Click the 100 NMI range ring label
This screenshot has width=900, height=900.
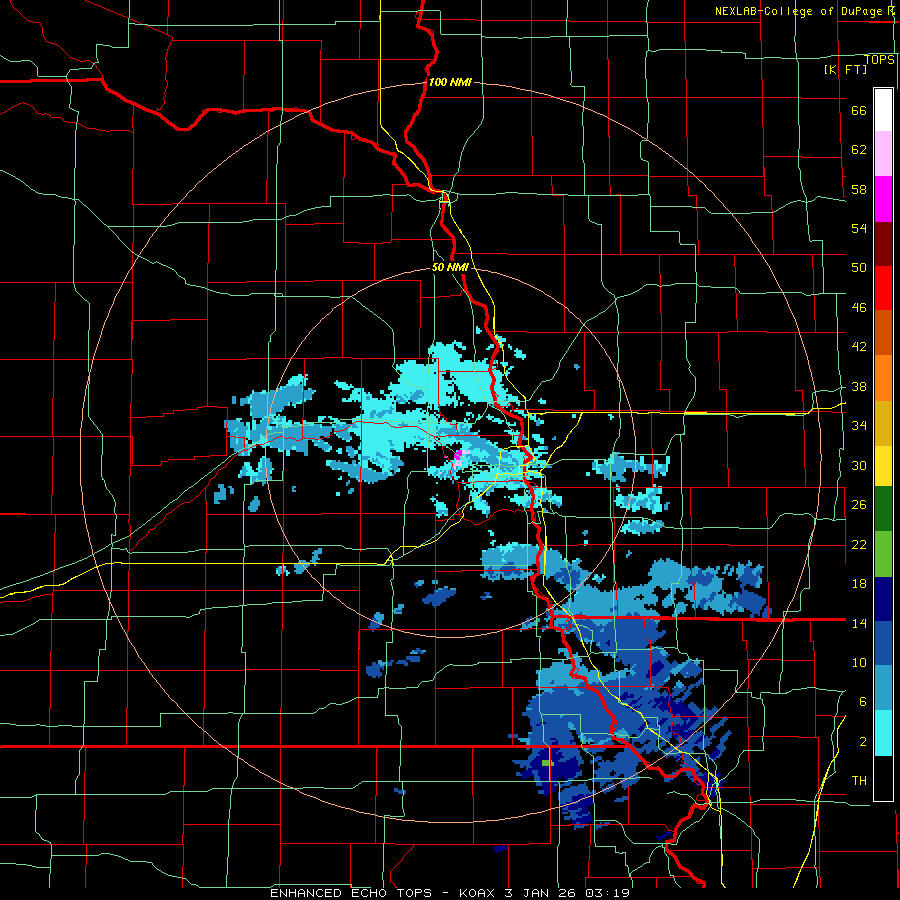click(450, 82)
